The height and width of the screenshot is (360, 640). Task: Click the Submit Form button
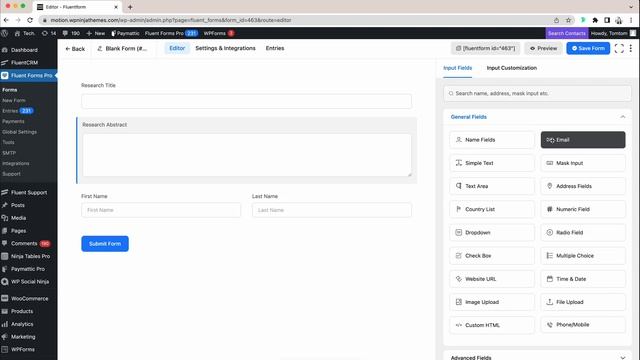click(105, 244)
